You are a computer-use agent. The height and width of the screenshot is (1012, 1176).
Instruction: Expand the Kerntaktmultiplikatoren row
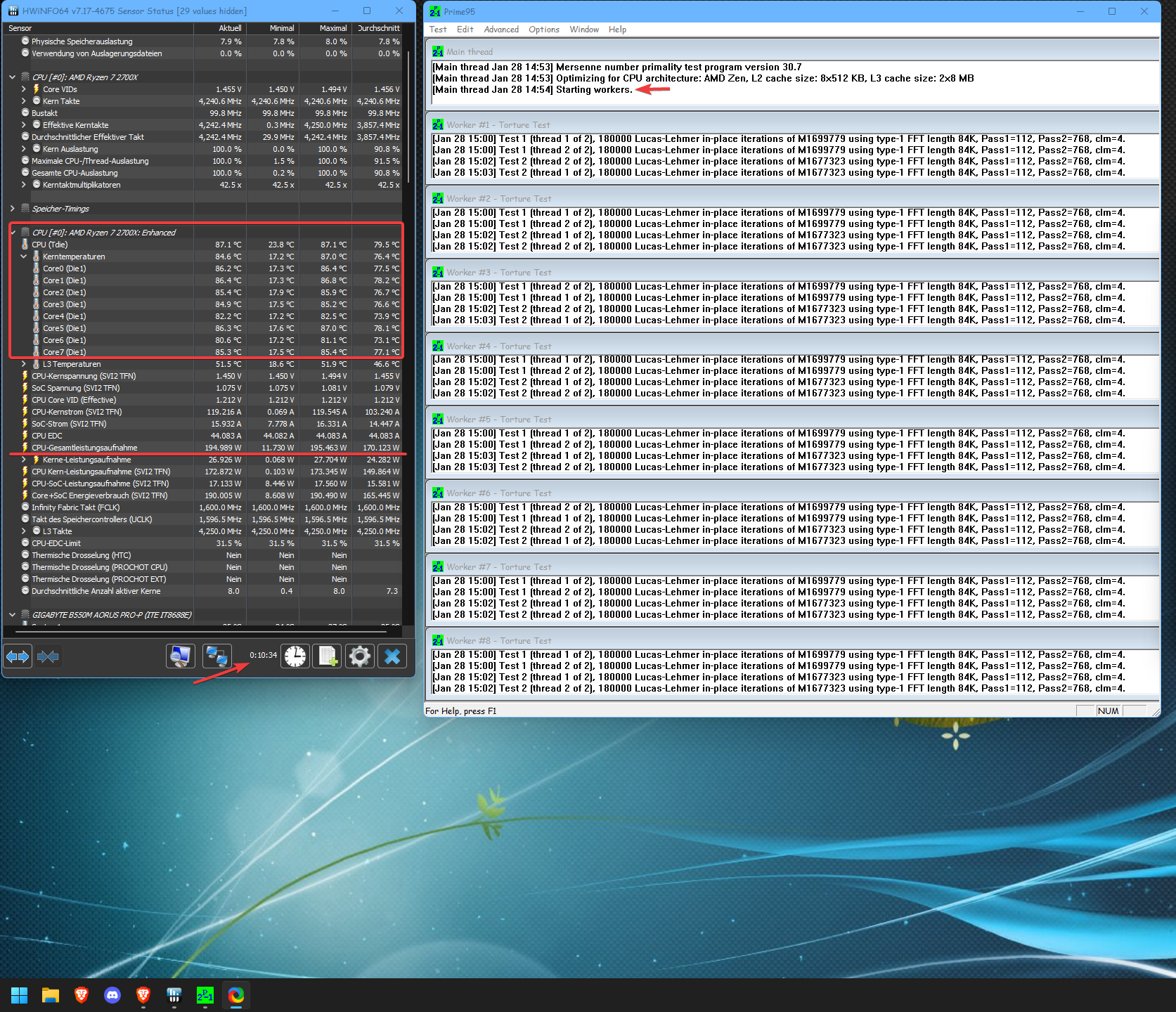pos(23,185)
